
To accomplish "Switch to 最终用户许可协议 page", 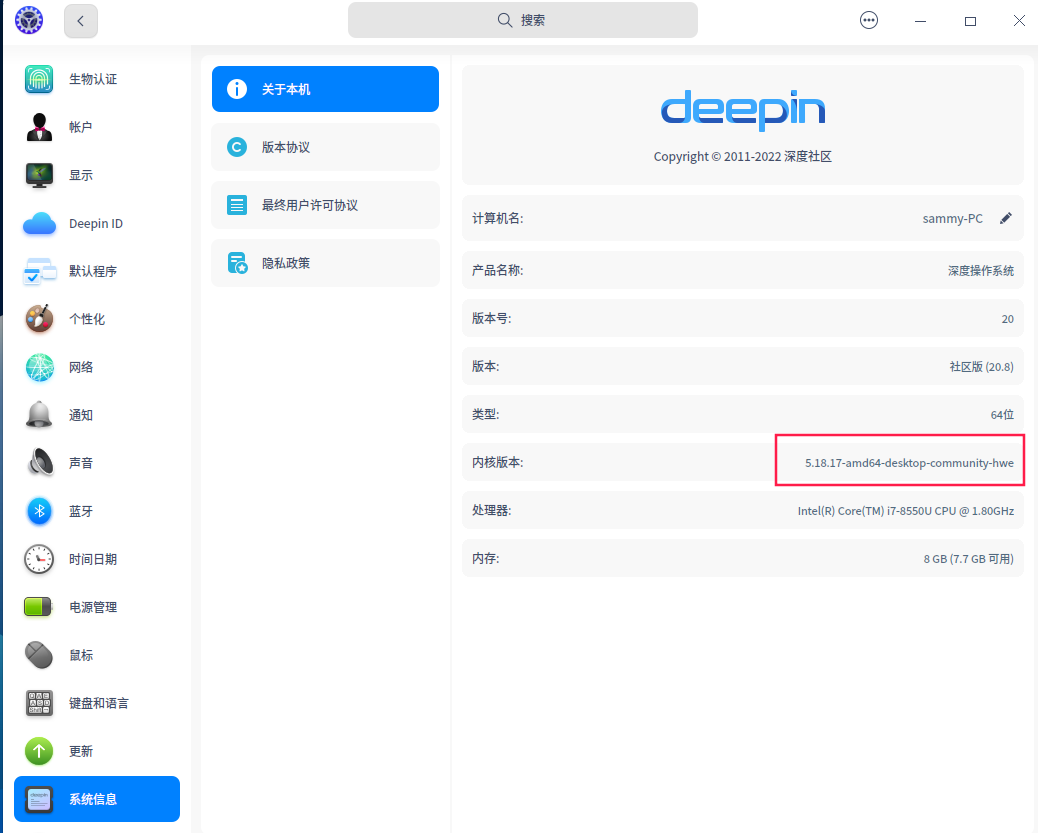I will click(325, 205).
